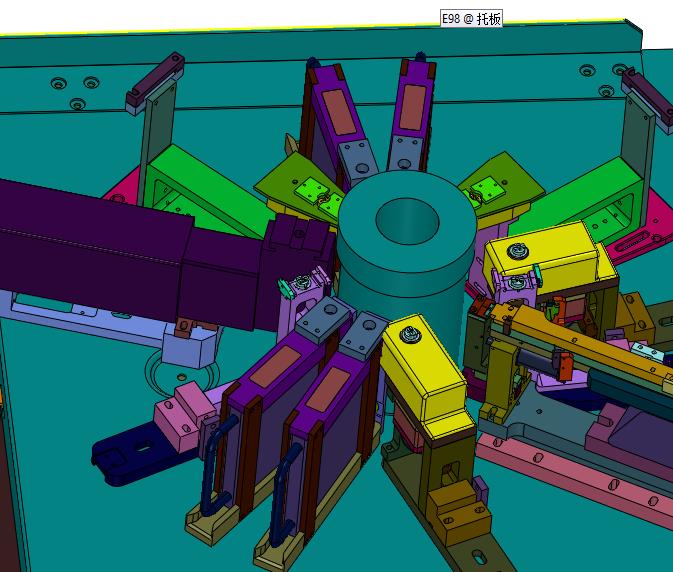
Task: Select the yellow cover in front of hub
Action: (427, 377)
